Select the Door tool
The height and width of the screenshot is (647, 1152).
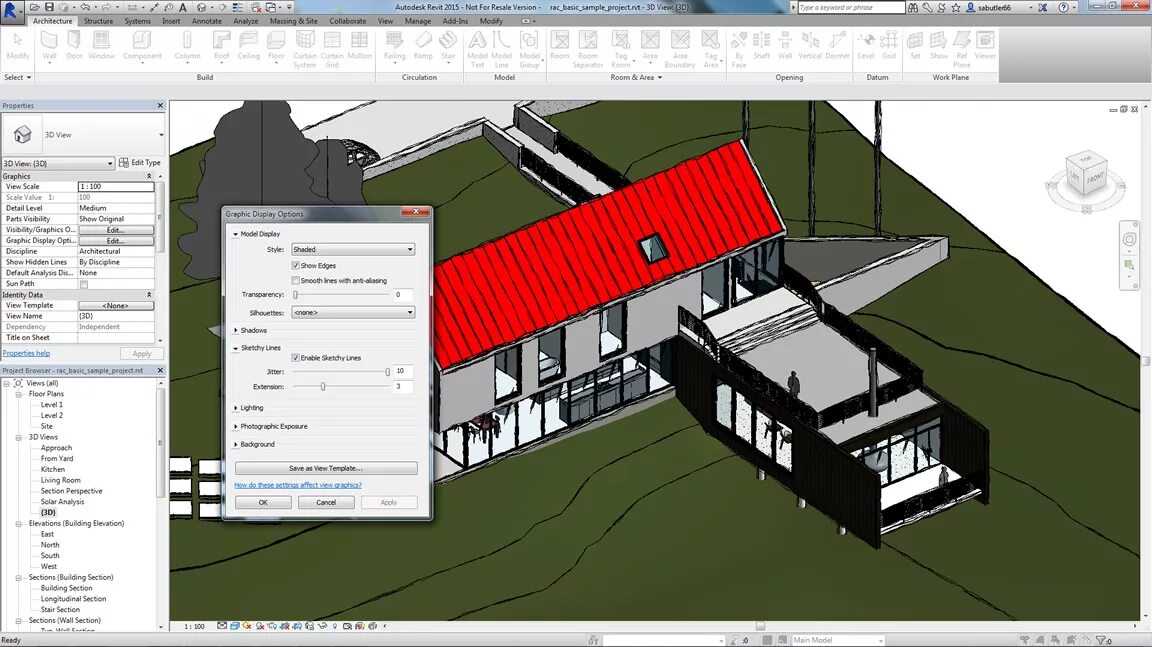click(x=74, y=46)
